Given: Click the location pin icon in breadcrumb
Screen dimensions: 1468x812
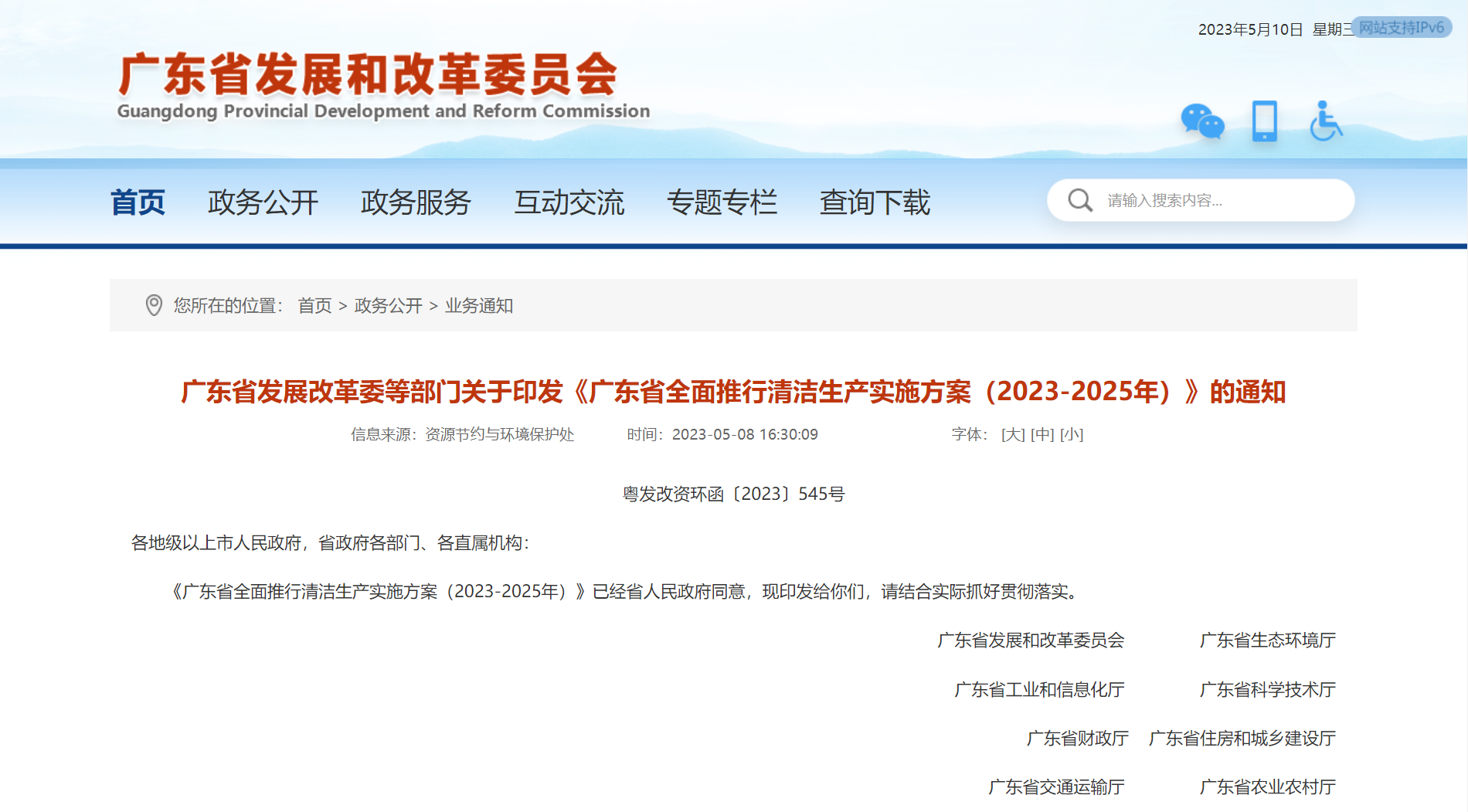Looking at the screenshot, I should point(154,305).
